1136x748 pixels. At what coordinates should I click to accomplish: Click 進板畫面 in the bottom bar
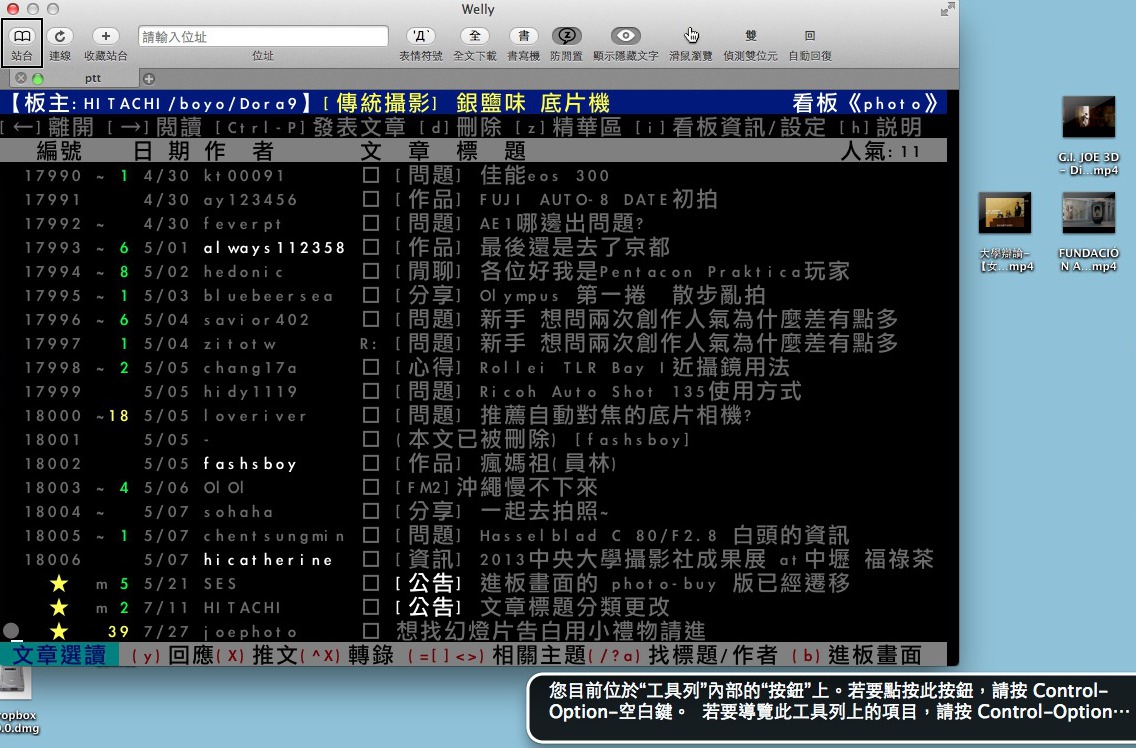[x=874, y=654]
